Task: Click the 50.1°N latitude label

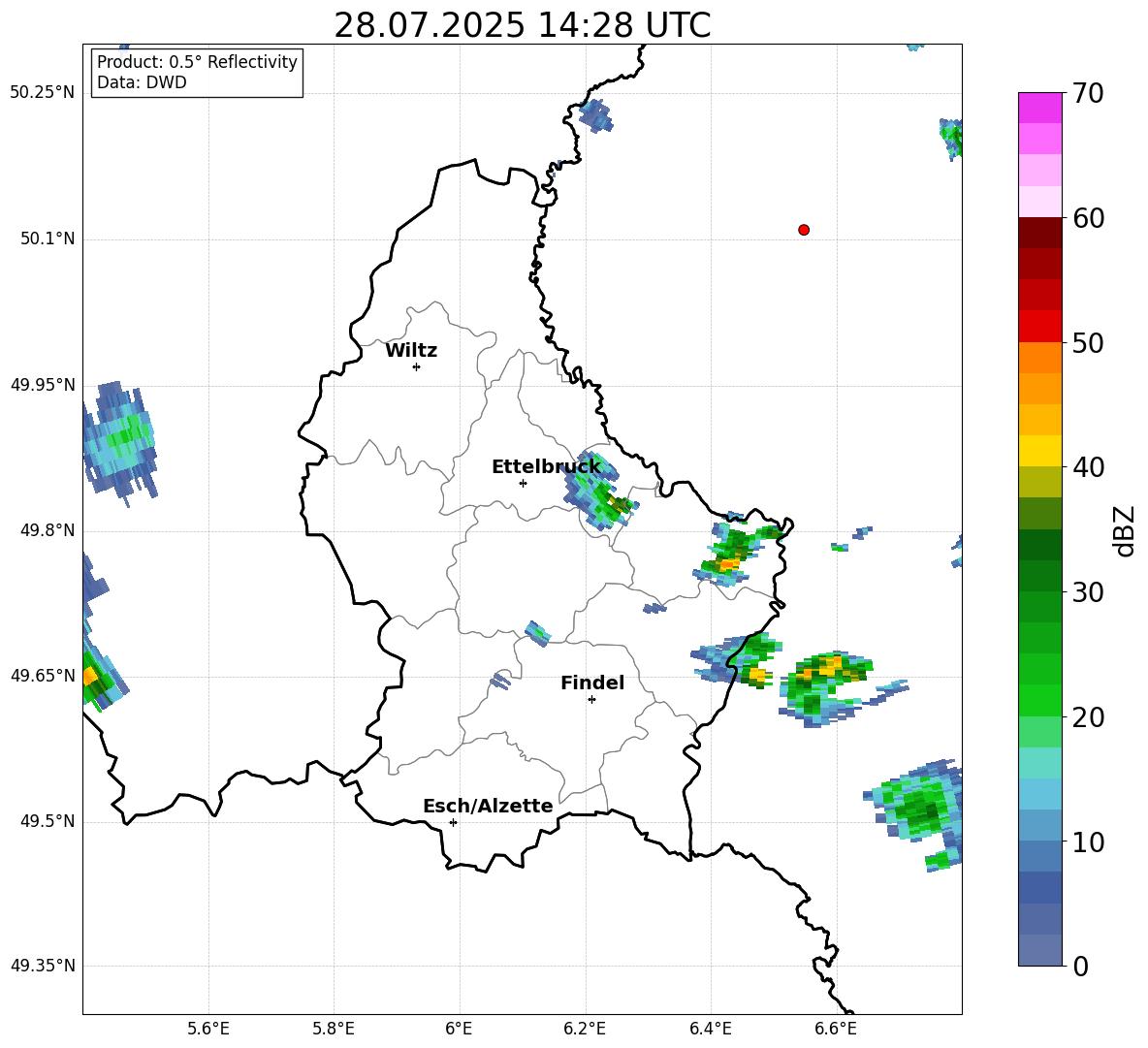Action: pos(48,239)
